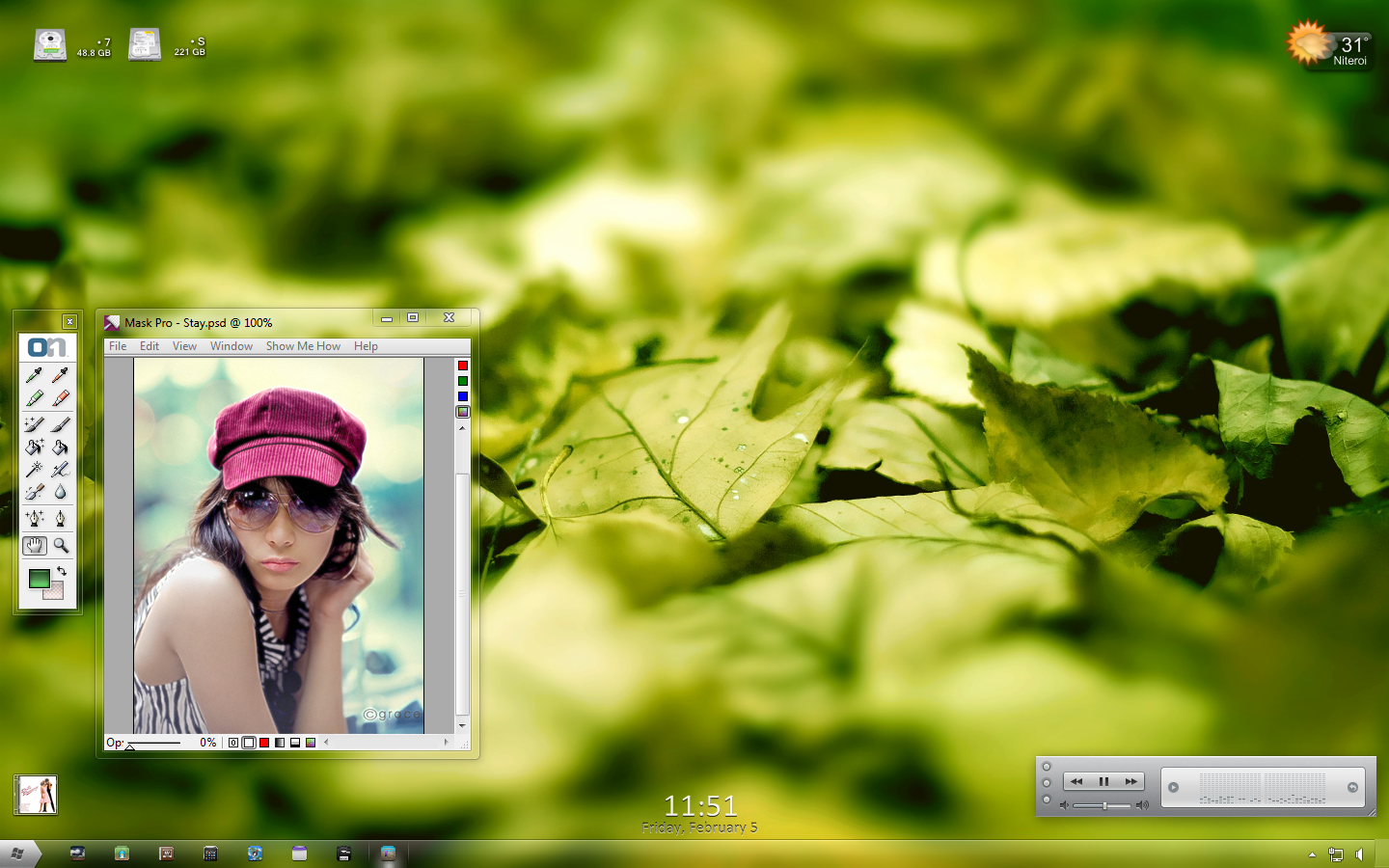Click the 48.8 GB drive desktop gadget

[72, 45]
